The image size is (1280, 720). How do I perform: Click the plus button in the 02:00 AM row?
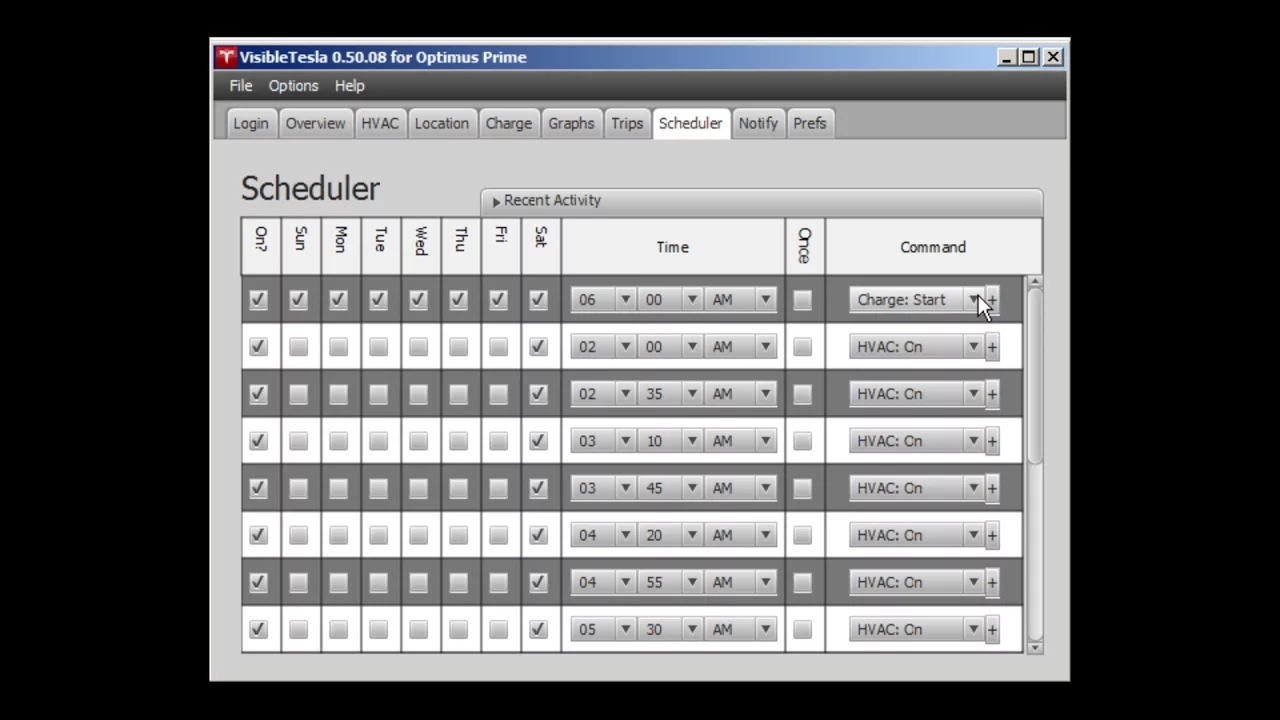point(992,347)
